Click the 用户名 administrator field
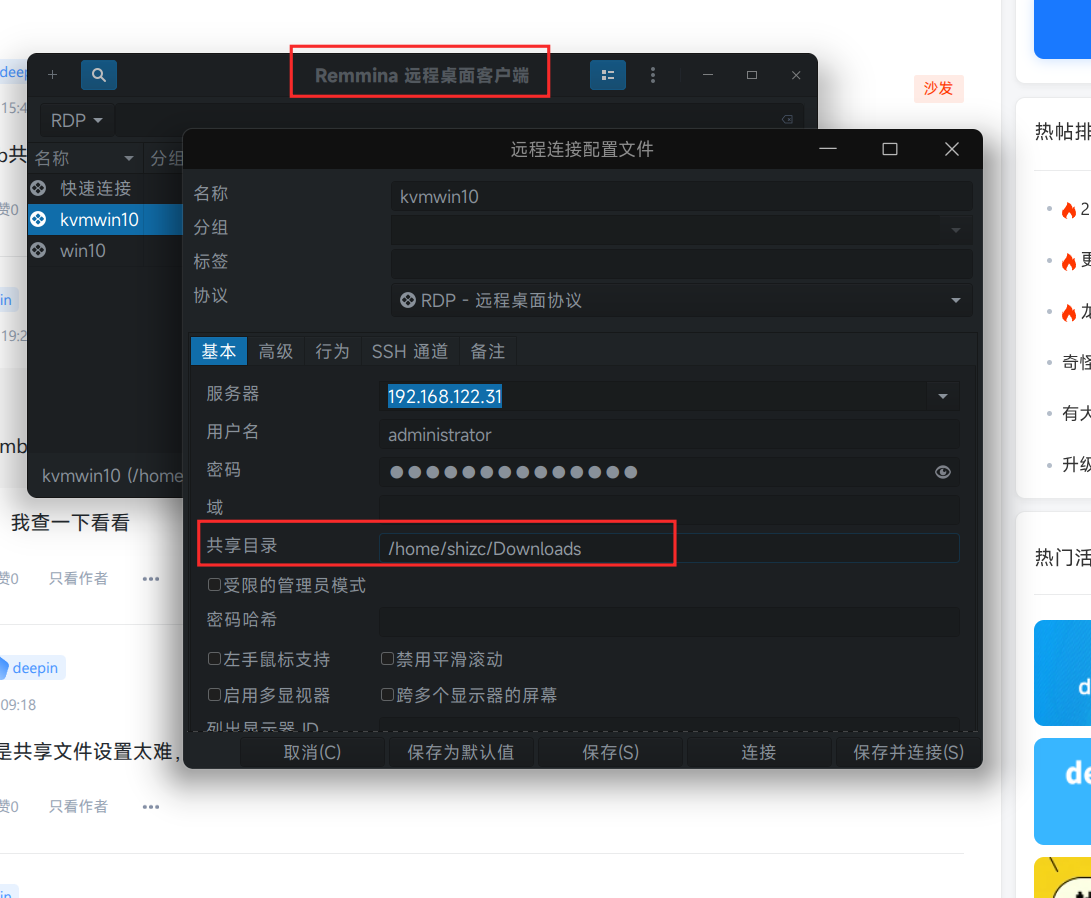 click(x=669, y=435)
